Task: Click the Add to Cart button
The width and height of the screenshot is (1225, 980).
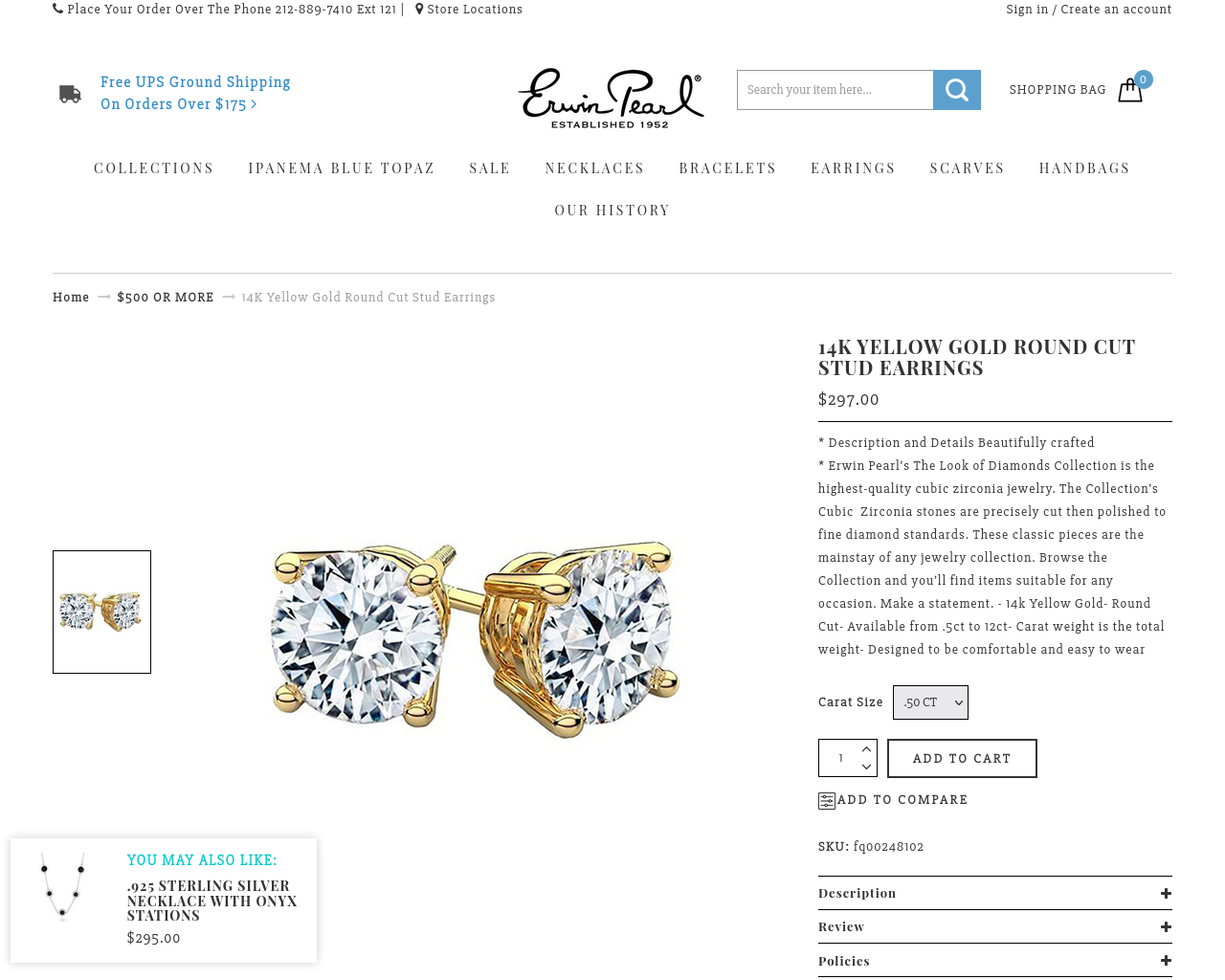Action: pyautogui.click(x=962, y=758)
